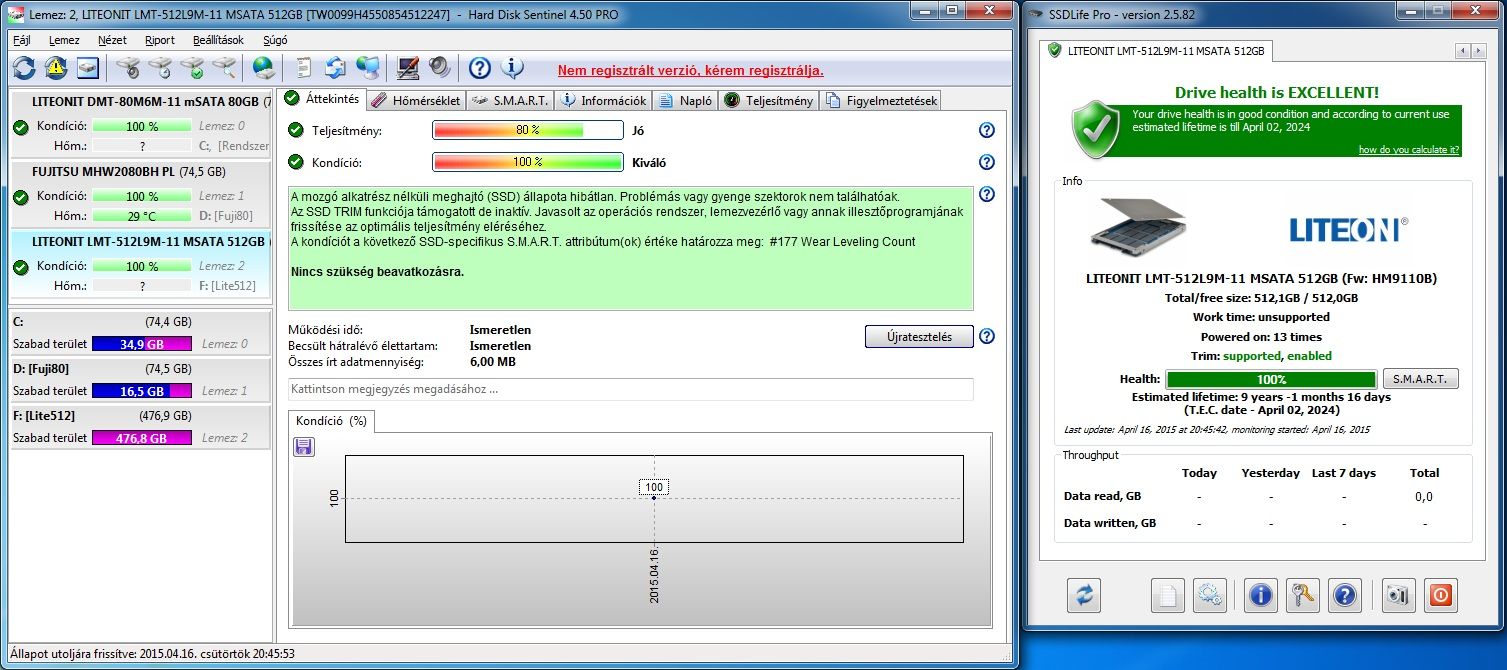Switch to the Teljesítmény tab
Screen dimensions: 1507x670
[768, 100]
